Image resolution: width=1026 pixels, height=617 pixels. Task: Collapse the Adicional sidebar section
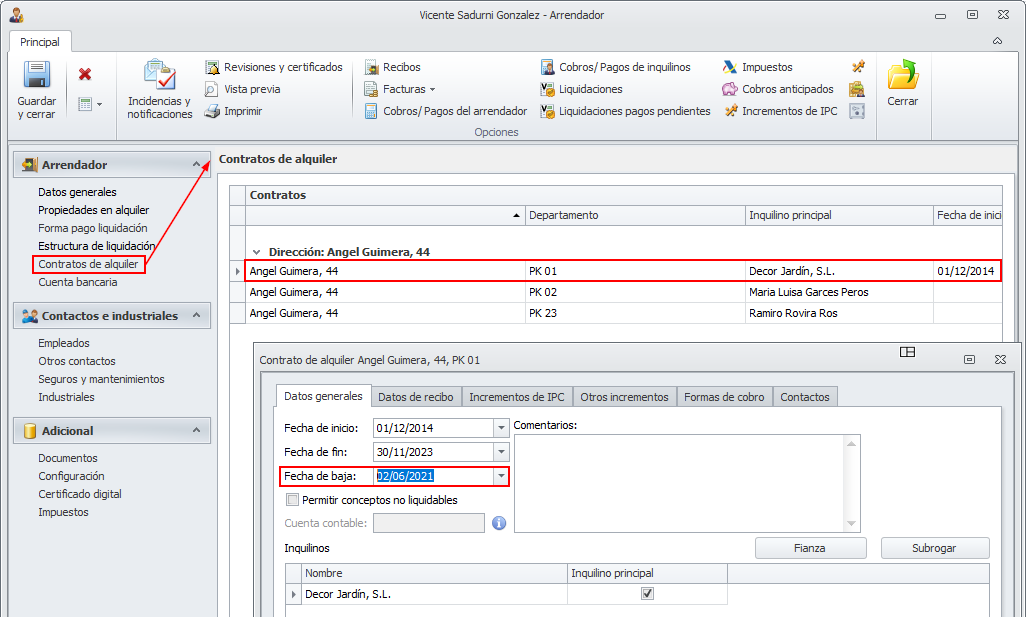196,431
